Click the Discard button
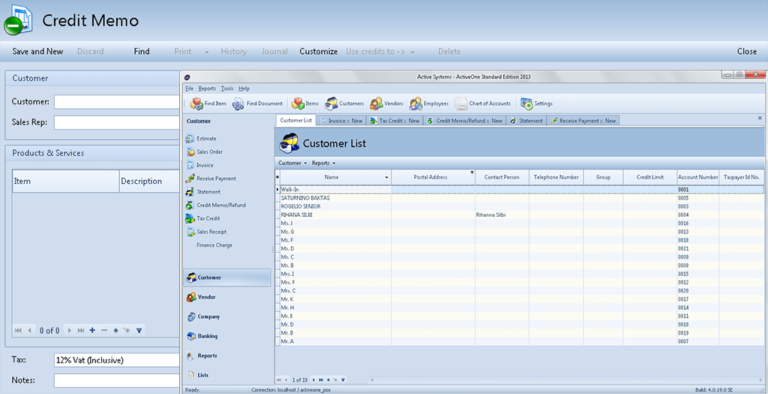This screenshot has width=768, height=394. click(90, 51)
